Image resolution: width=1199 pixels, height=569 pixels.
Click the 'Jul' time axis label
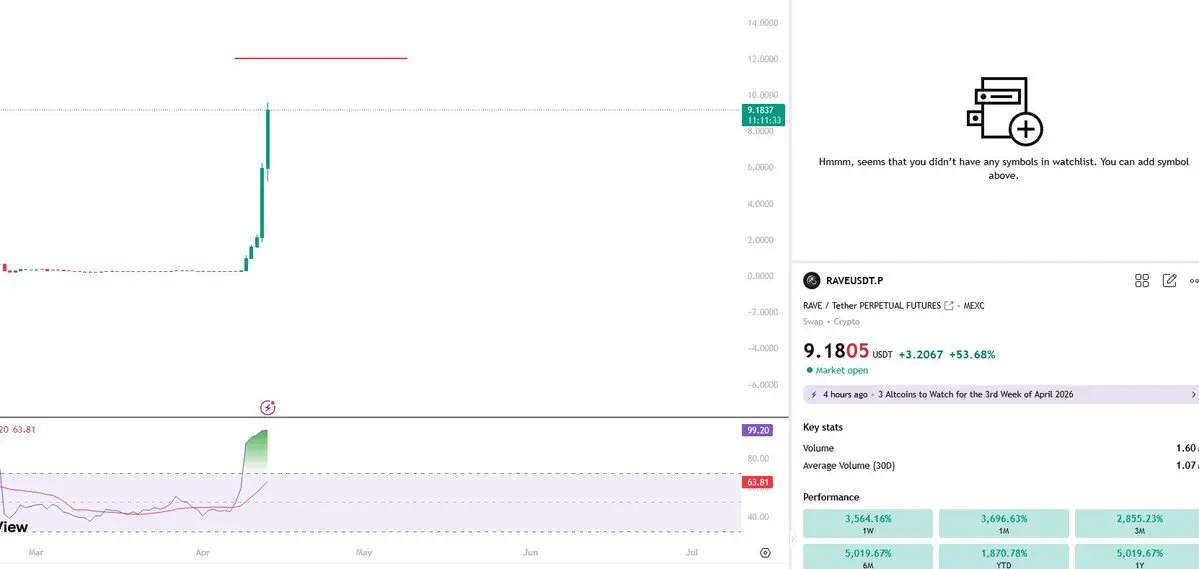click(x=692, y=551)
